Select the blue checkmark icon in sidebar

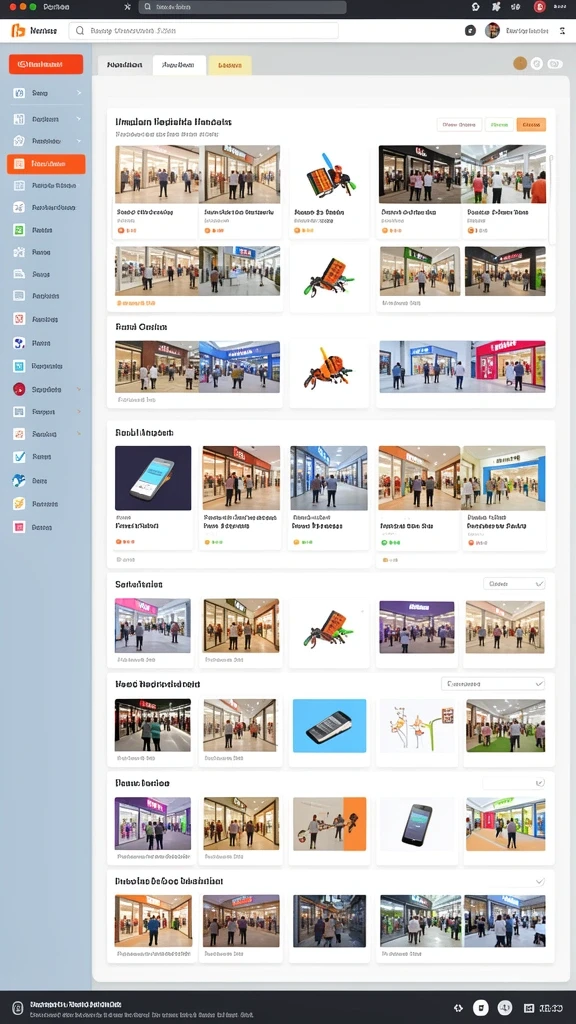[x=19, y=457]
